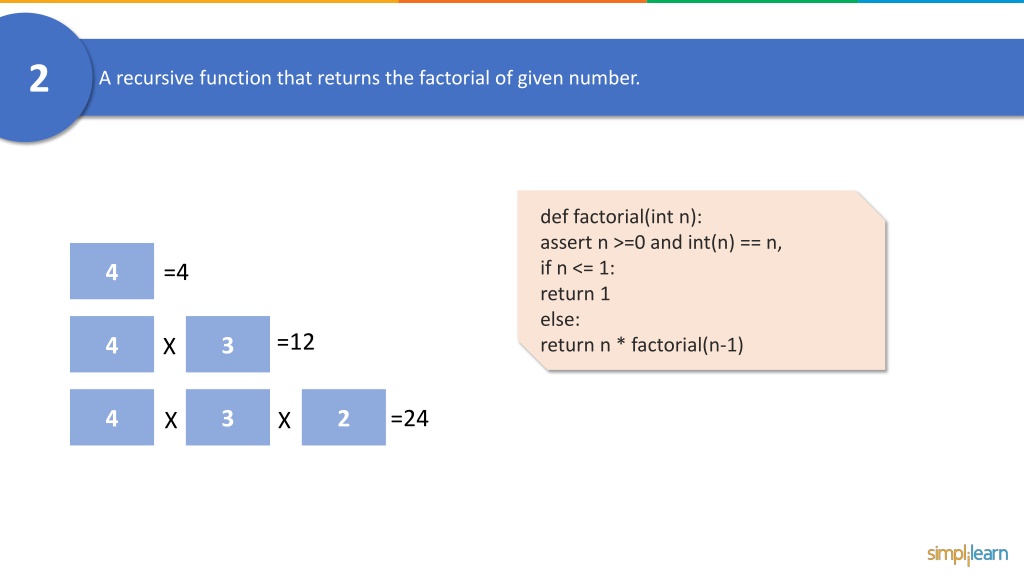Select the second row box showing 4

coord(112,344)
